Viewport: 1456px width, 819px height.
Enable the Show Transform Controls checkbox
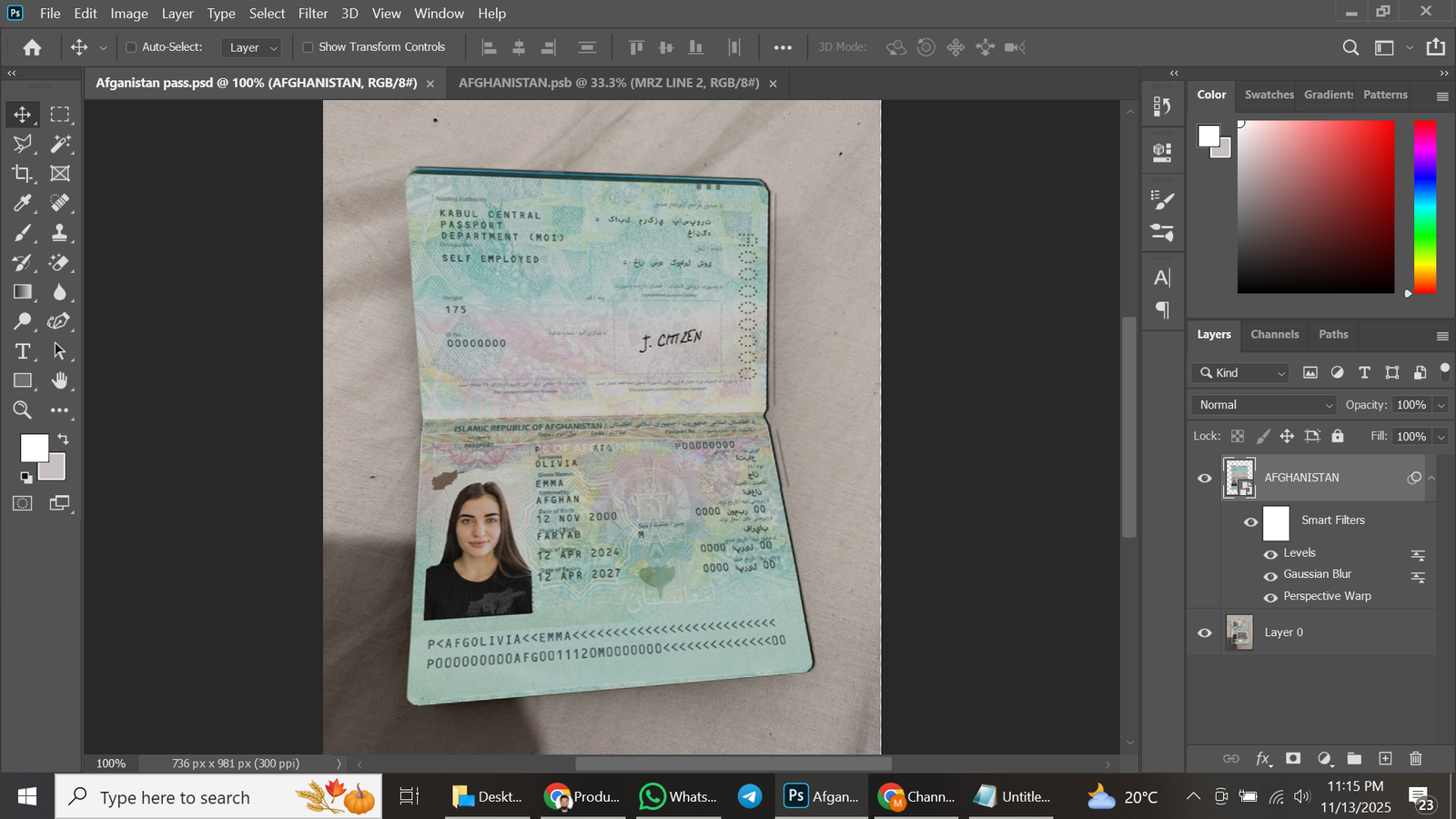309,46
